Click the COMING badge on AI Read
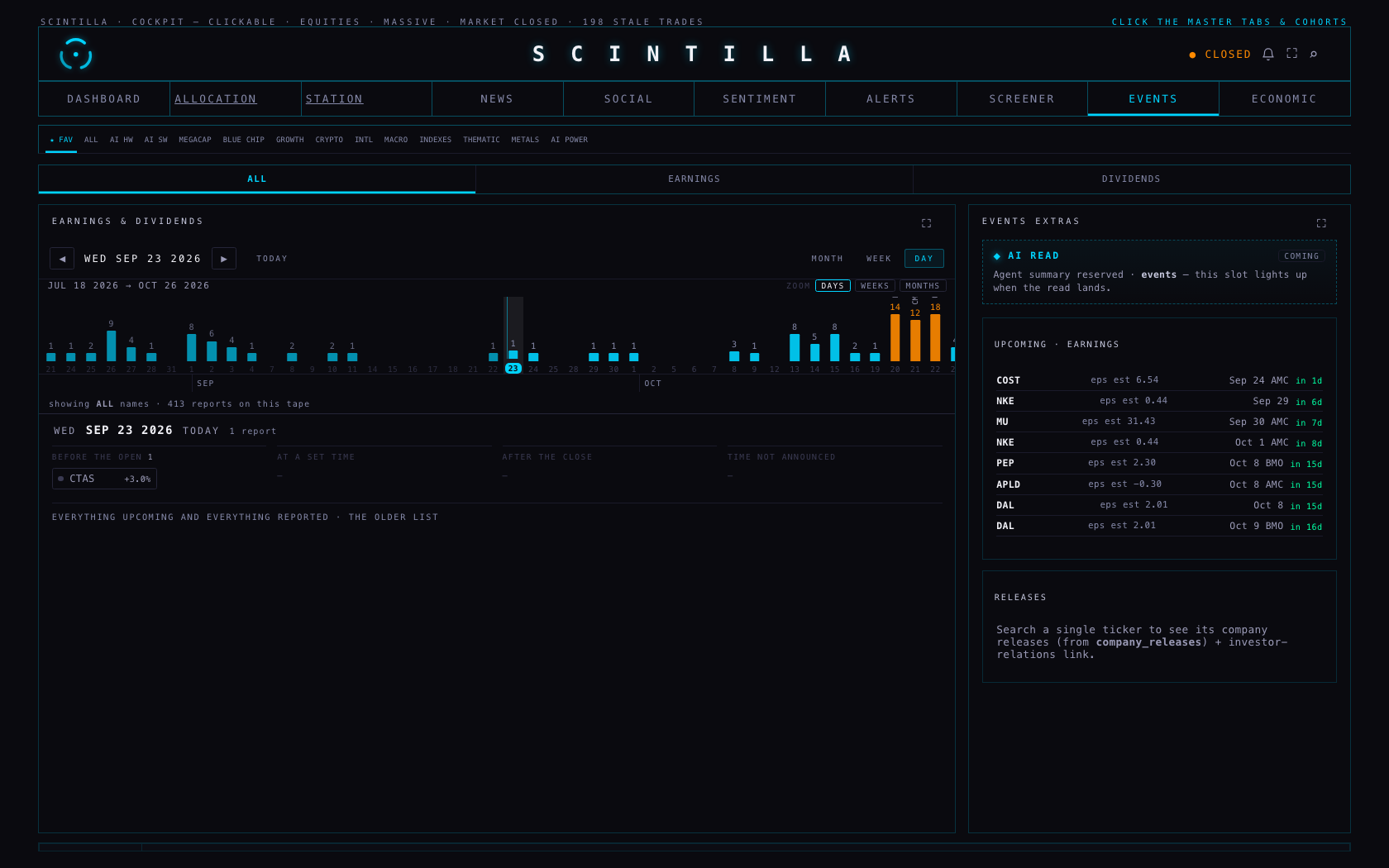Image resolution: width=1389 pixels, height=868 pixels. pos(1301,256)
